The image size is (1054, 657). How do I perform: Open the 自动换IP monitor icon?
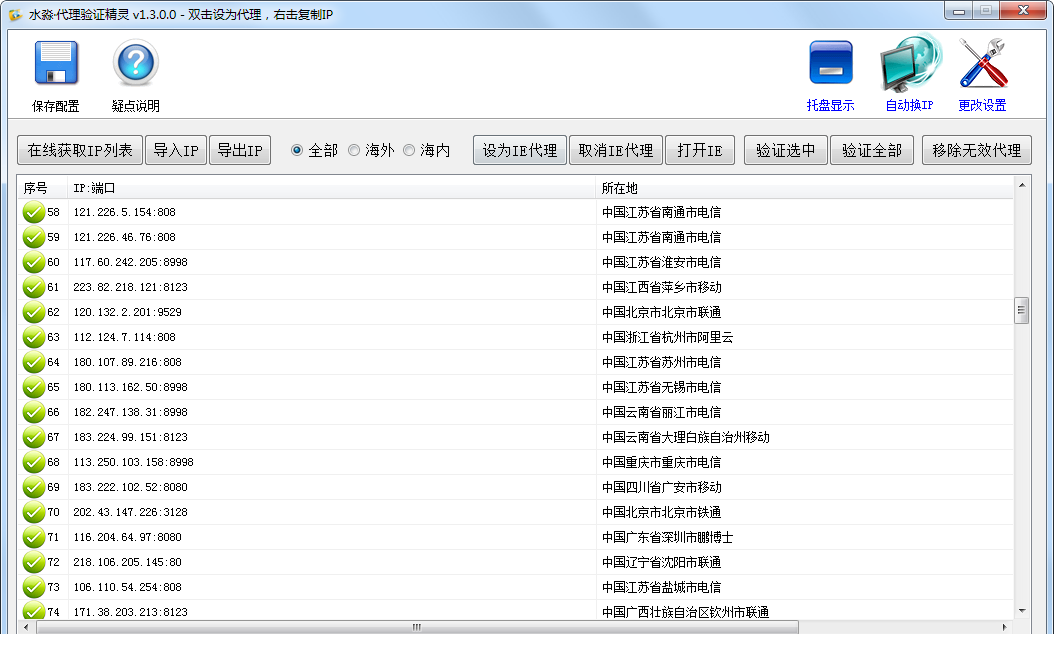909,64
